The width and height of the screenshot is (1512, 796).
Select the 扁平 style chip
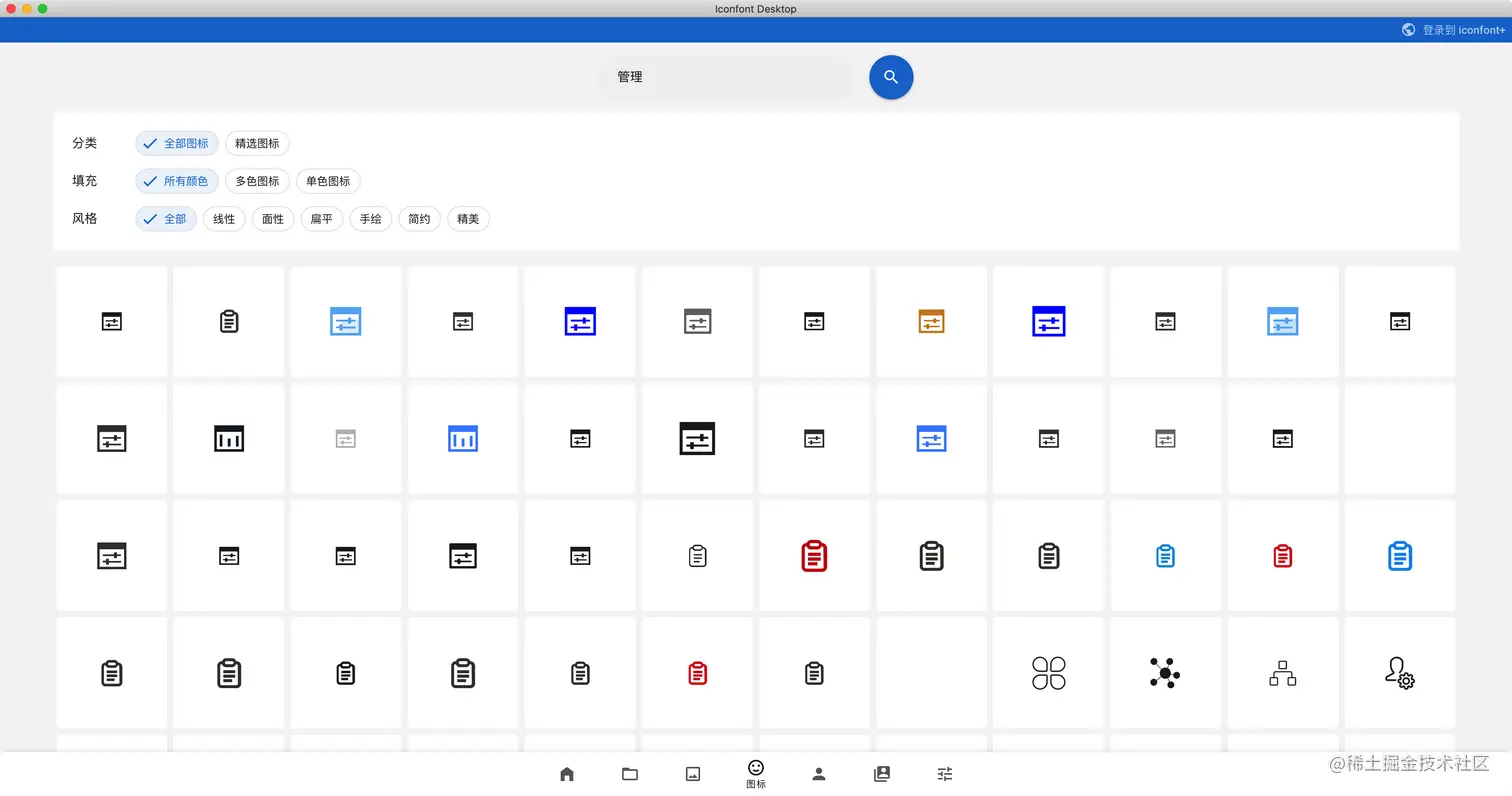tap(321, 219)
